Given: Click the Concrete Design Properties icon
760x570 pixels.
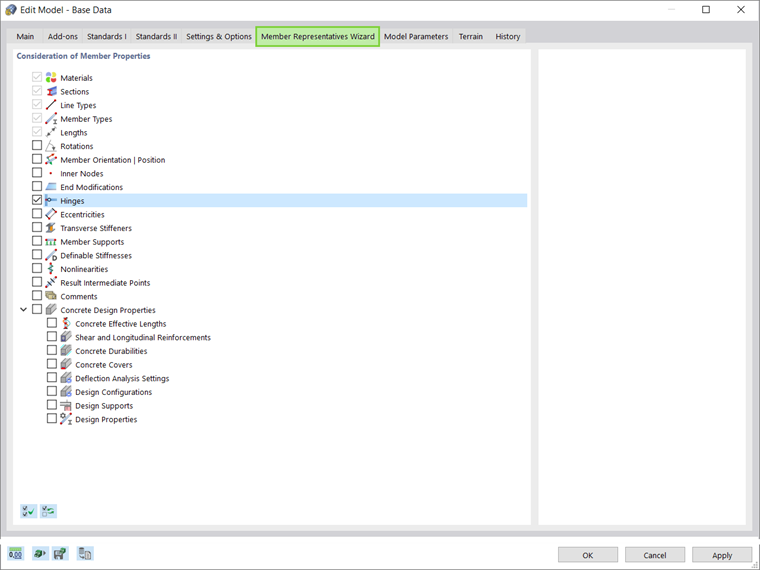Looking at the screenshot, I should [x=51, y=310].
